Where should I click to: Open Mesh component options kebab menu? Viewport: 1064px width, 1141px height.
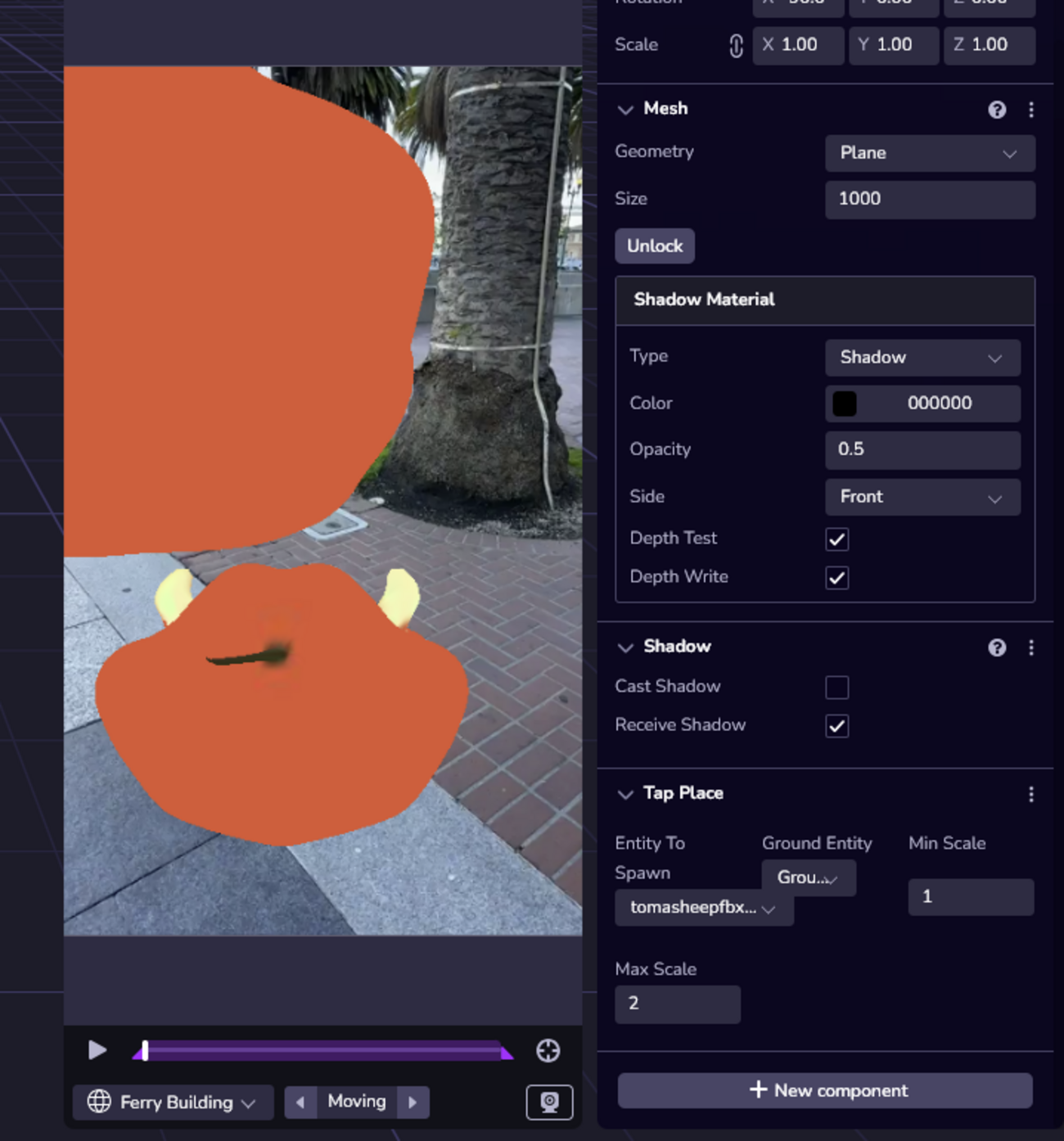[1031, 110]
